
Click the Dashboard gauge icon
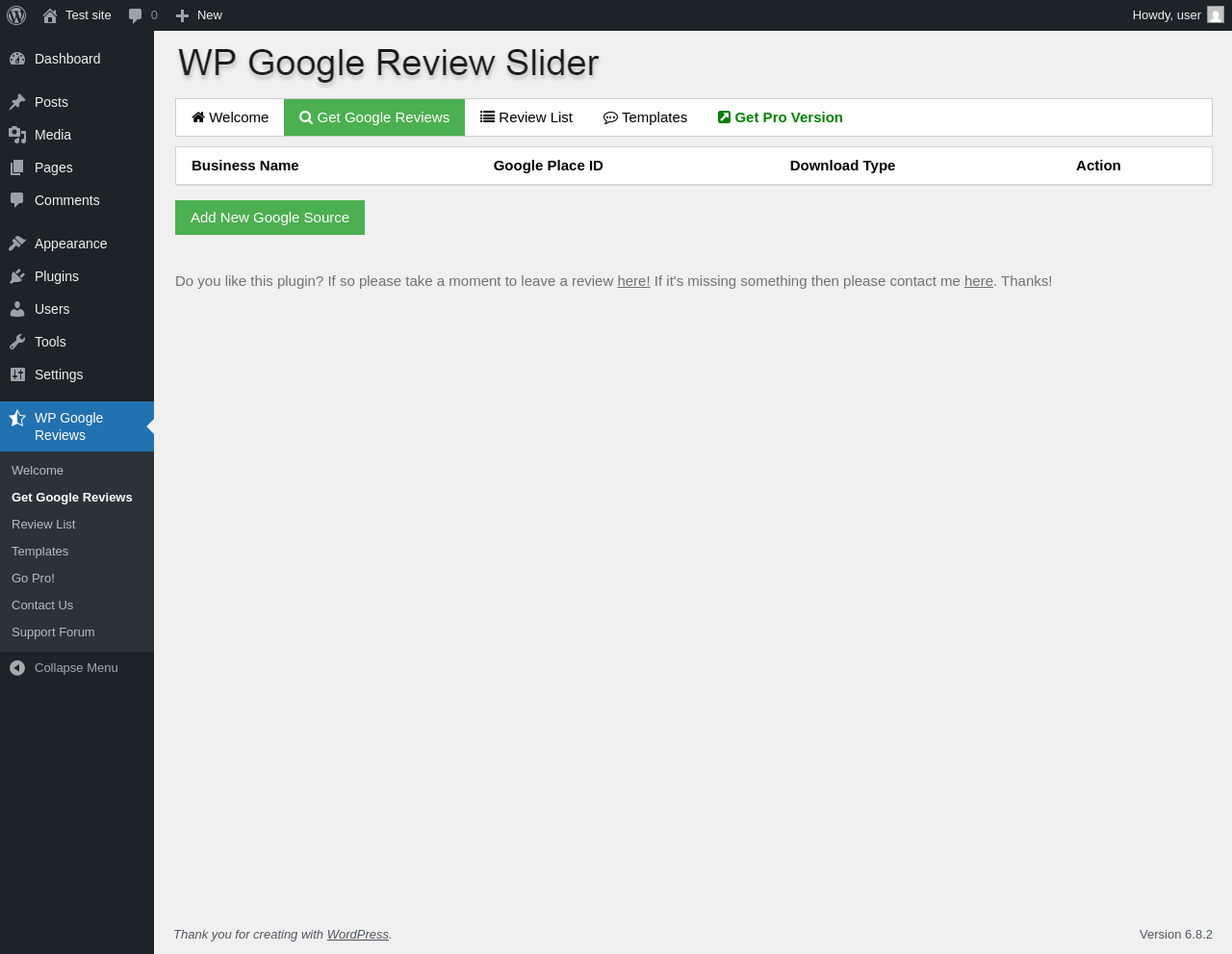tap(17, 59)
